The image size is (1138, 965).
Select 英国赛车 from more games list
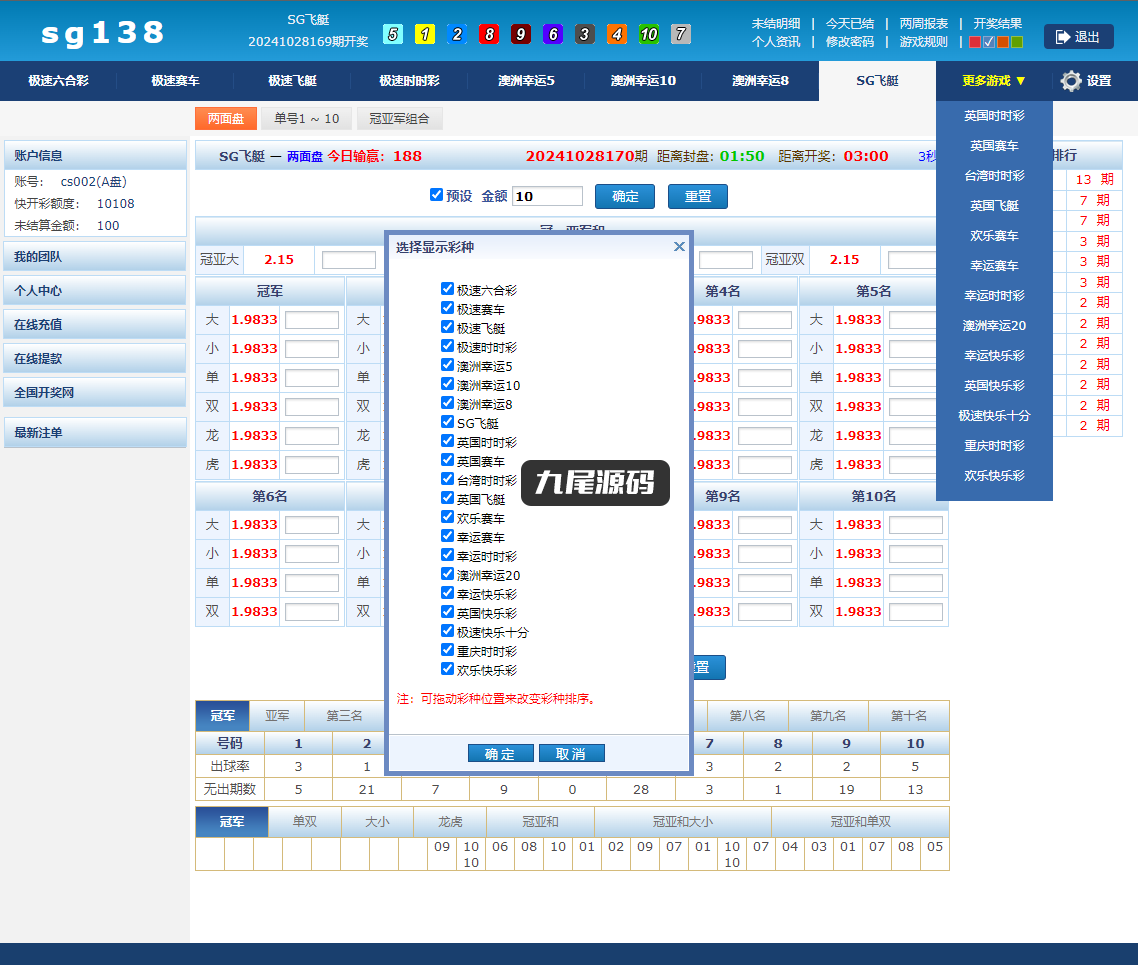click(x=994, y=146)
